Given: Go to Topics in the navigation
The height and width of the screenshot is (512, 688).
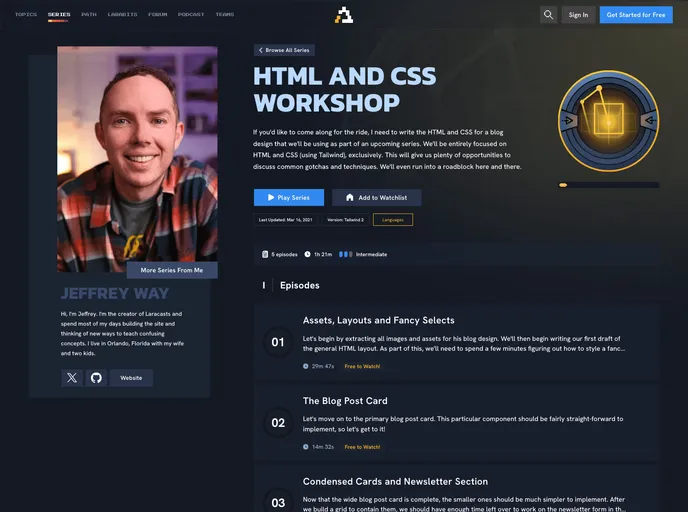Looking at the screenshot, I should [26, 14].
